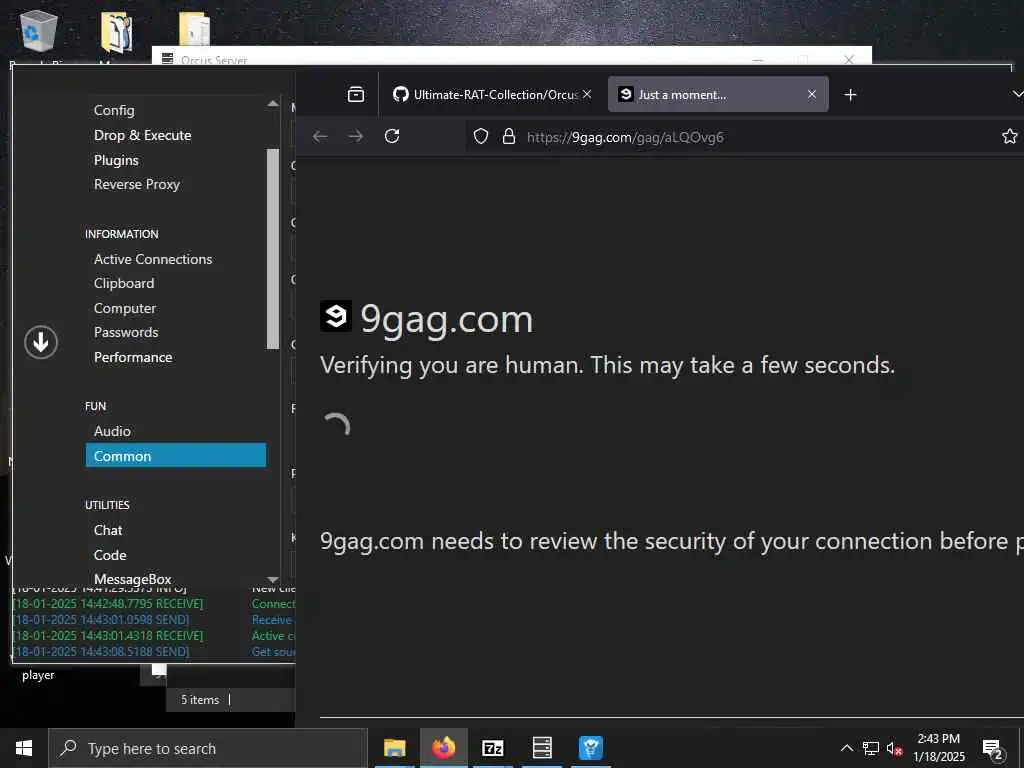Show hidden system tray icons

846,748
